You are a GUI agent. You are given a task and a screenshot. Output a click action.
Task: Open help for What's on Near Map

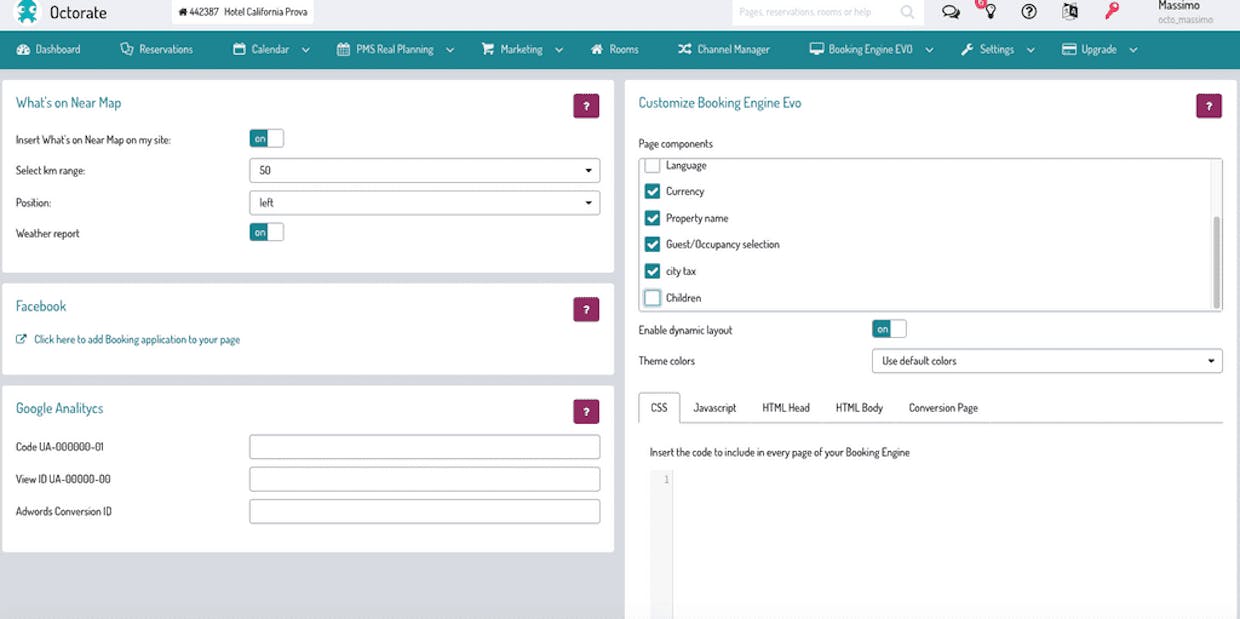(x=586, y=106)
